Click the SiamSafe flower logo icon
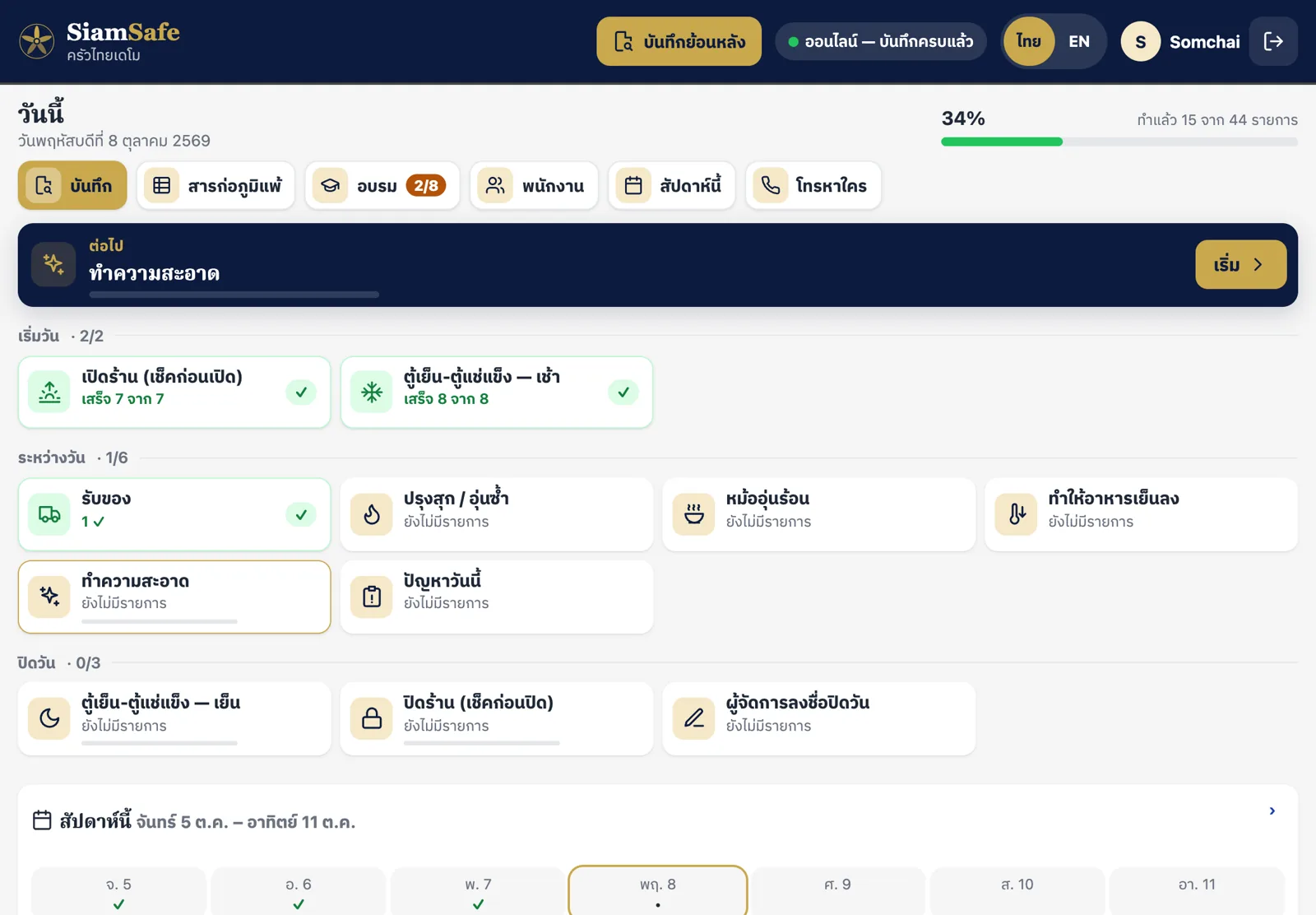Viewport: 1316px width, 915px height. tap(37, 41)
